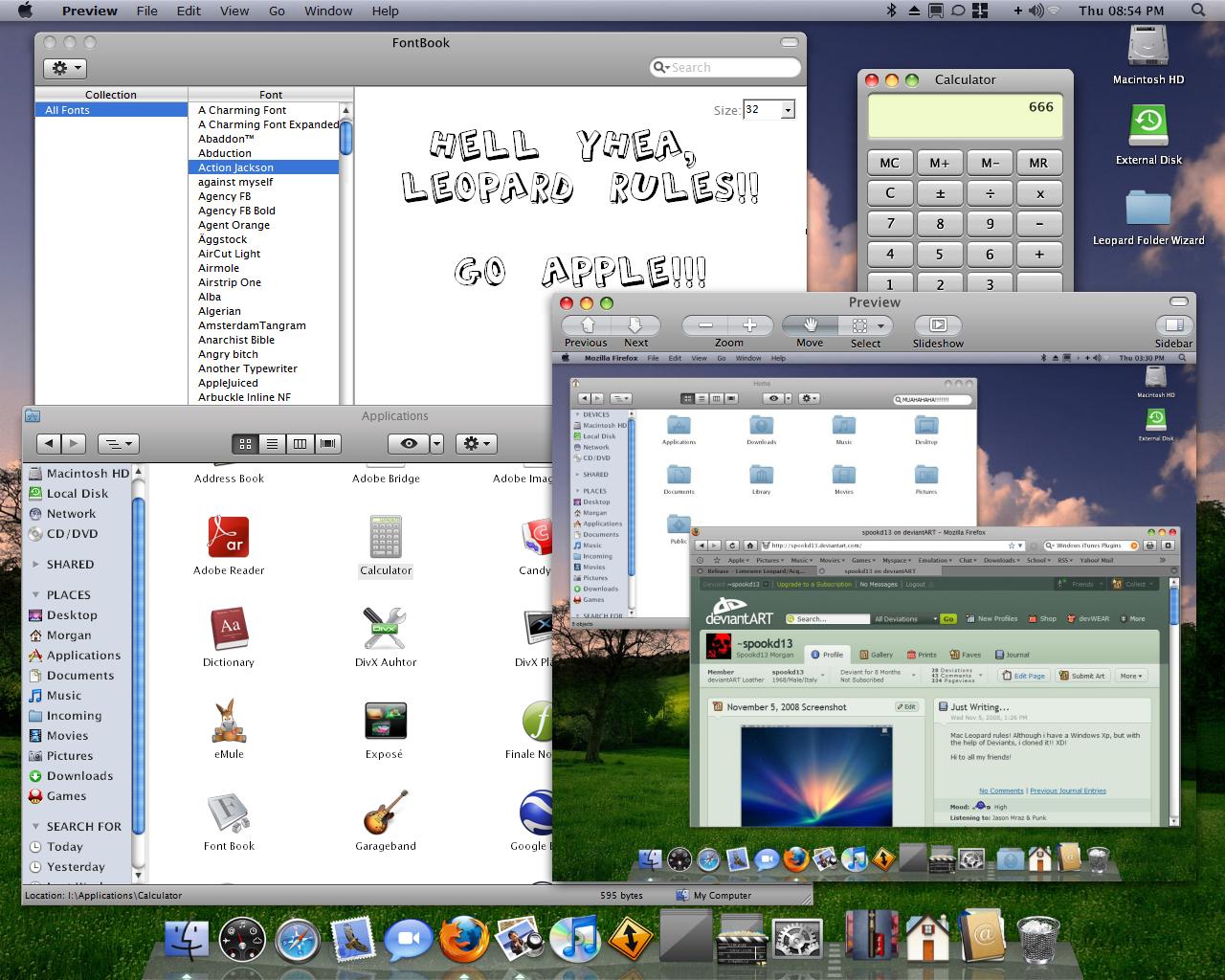This screenshot has width=1225, height=980.
Task: Click the FontBook Search field
Action: (724, 68)
